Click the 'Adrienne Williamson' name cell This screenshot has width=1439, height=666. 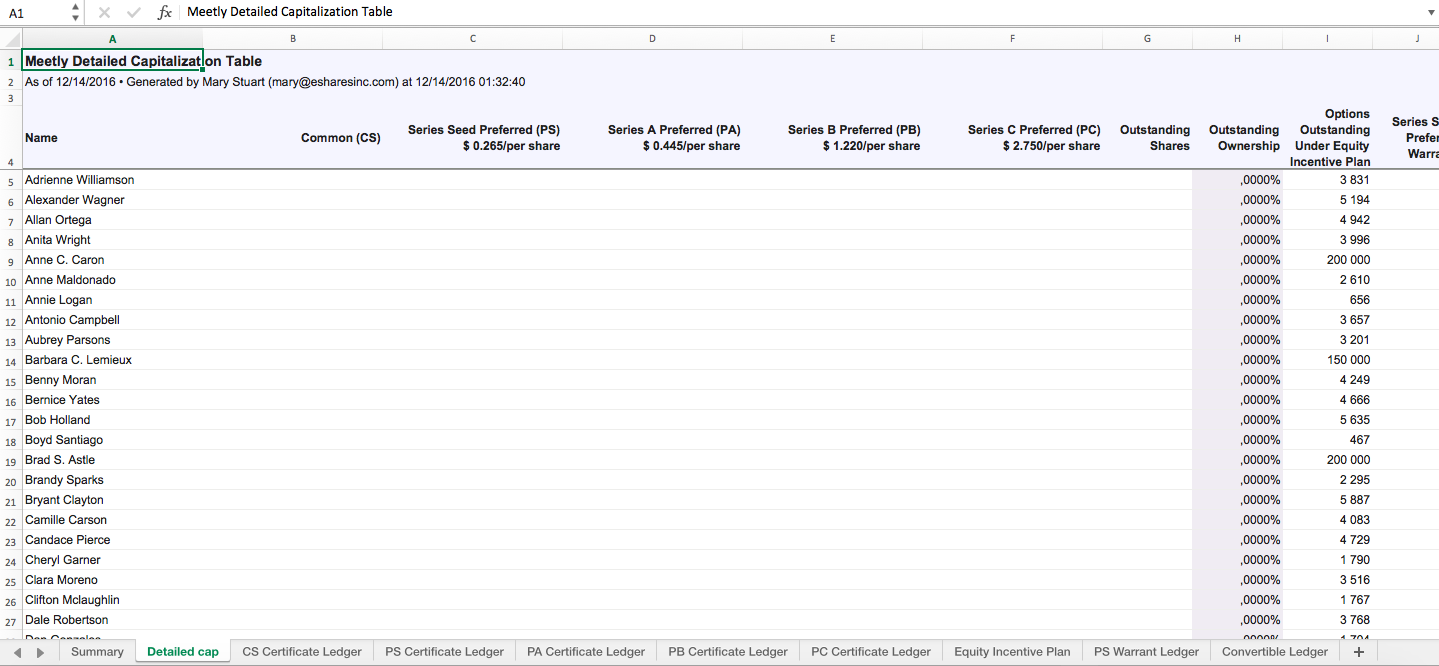click(112, 180)
